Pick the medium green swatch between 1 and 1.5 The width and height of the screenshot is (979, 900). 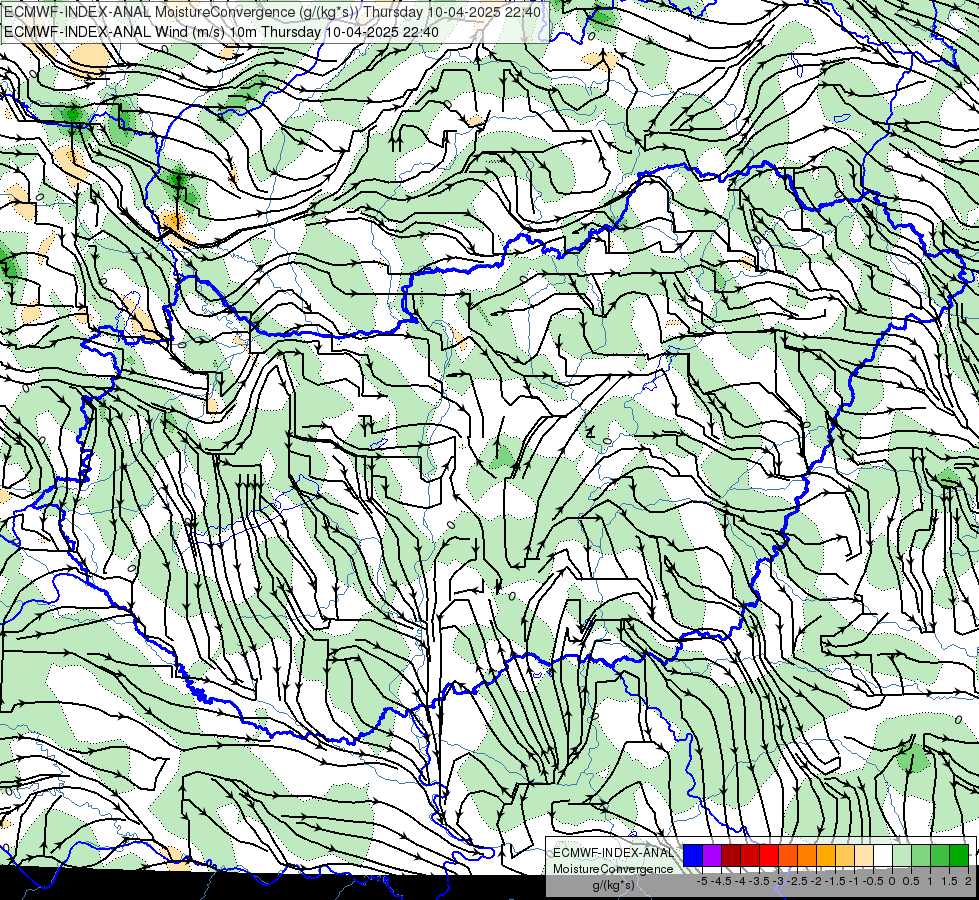tap(940, 855)
